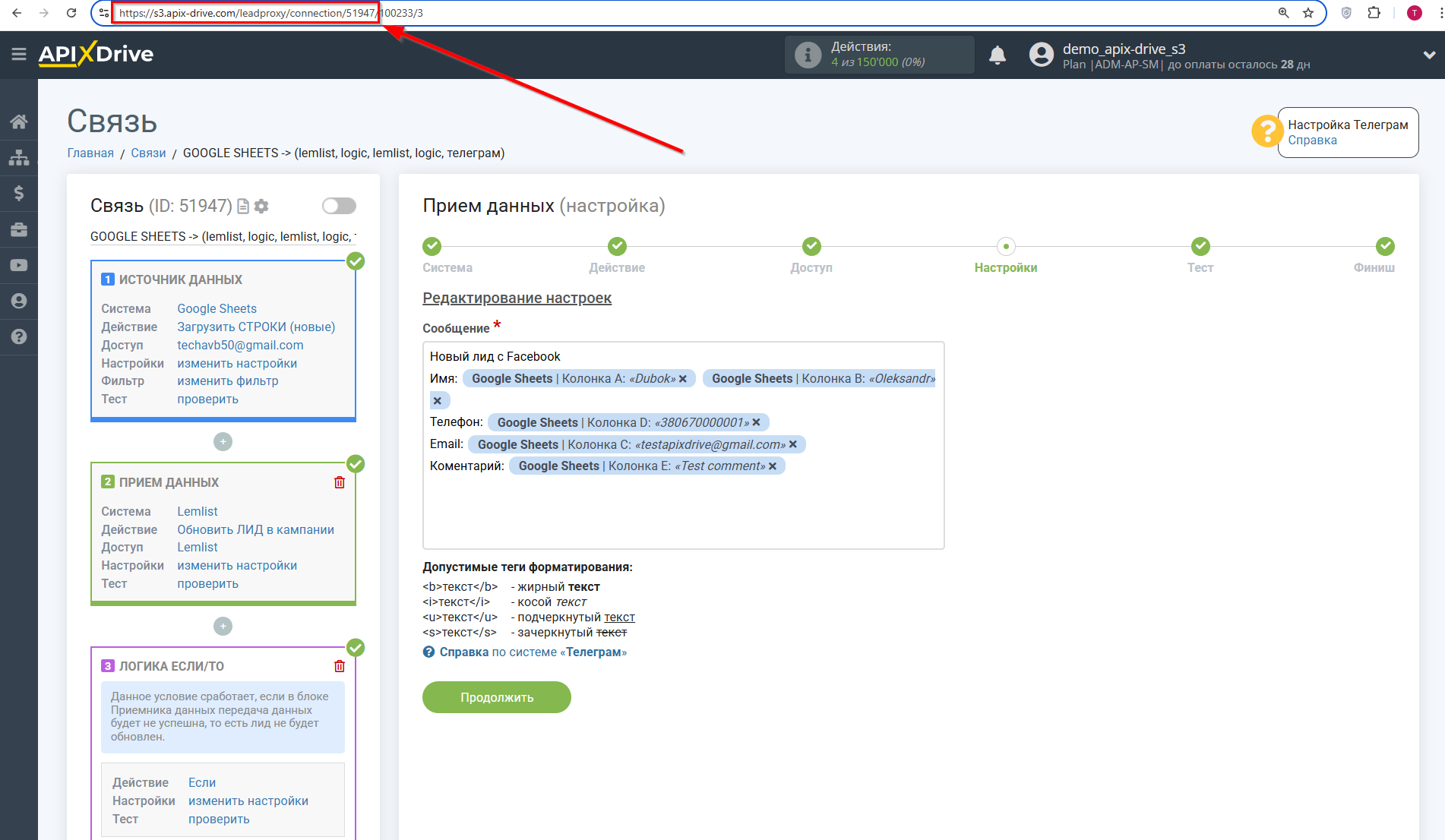
Task: Click Google Sheets system link
Action: click(x=217, y=308)
